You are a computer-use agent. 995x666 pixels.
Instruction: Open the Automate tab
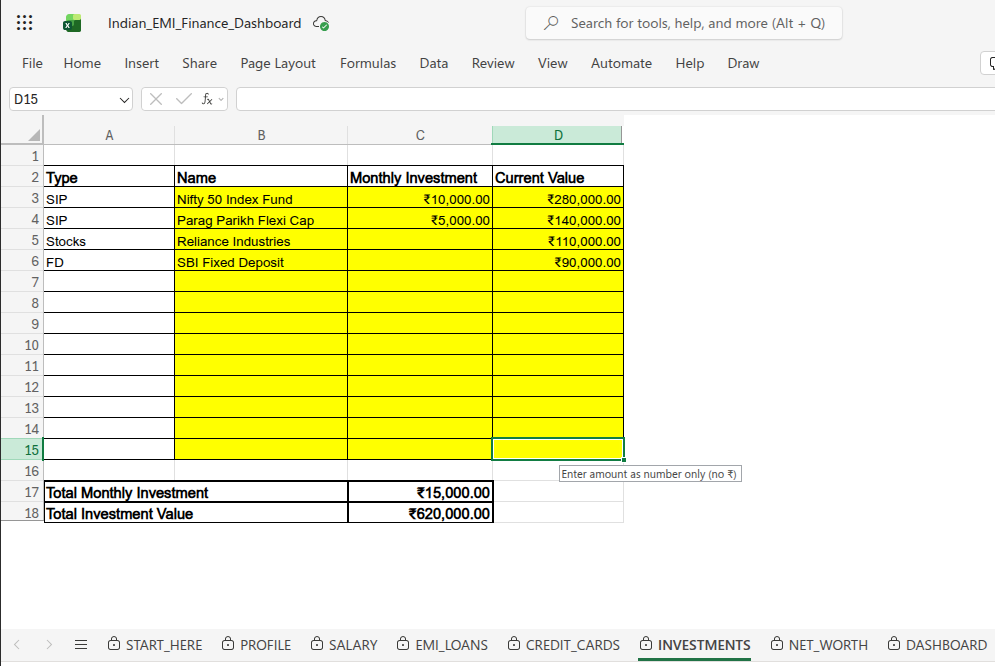[621, 63]
